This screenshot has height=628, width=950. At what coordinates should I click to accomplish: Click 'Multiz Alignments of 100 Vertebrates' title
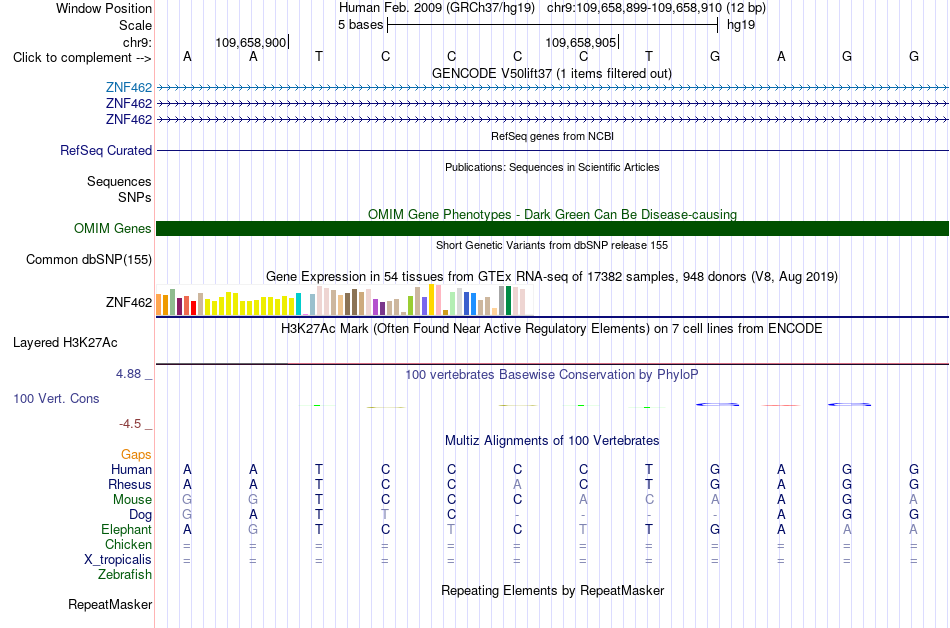coord(552,441)
